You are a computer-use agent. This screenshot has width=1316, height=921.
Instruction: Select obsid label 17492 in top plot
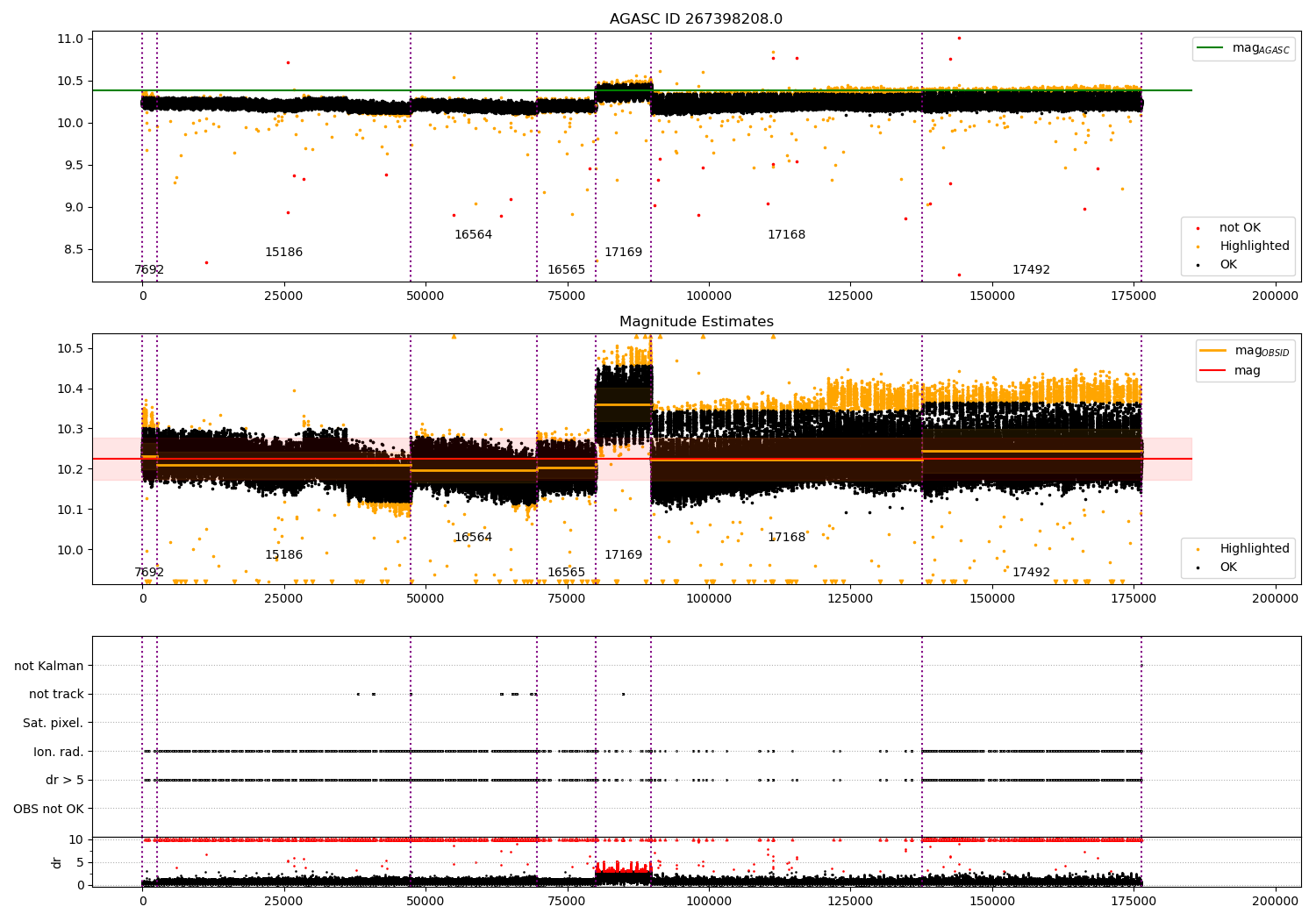tap(1031, 270)
